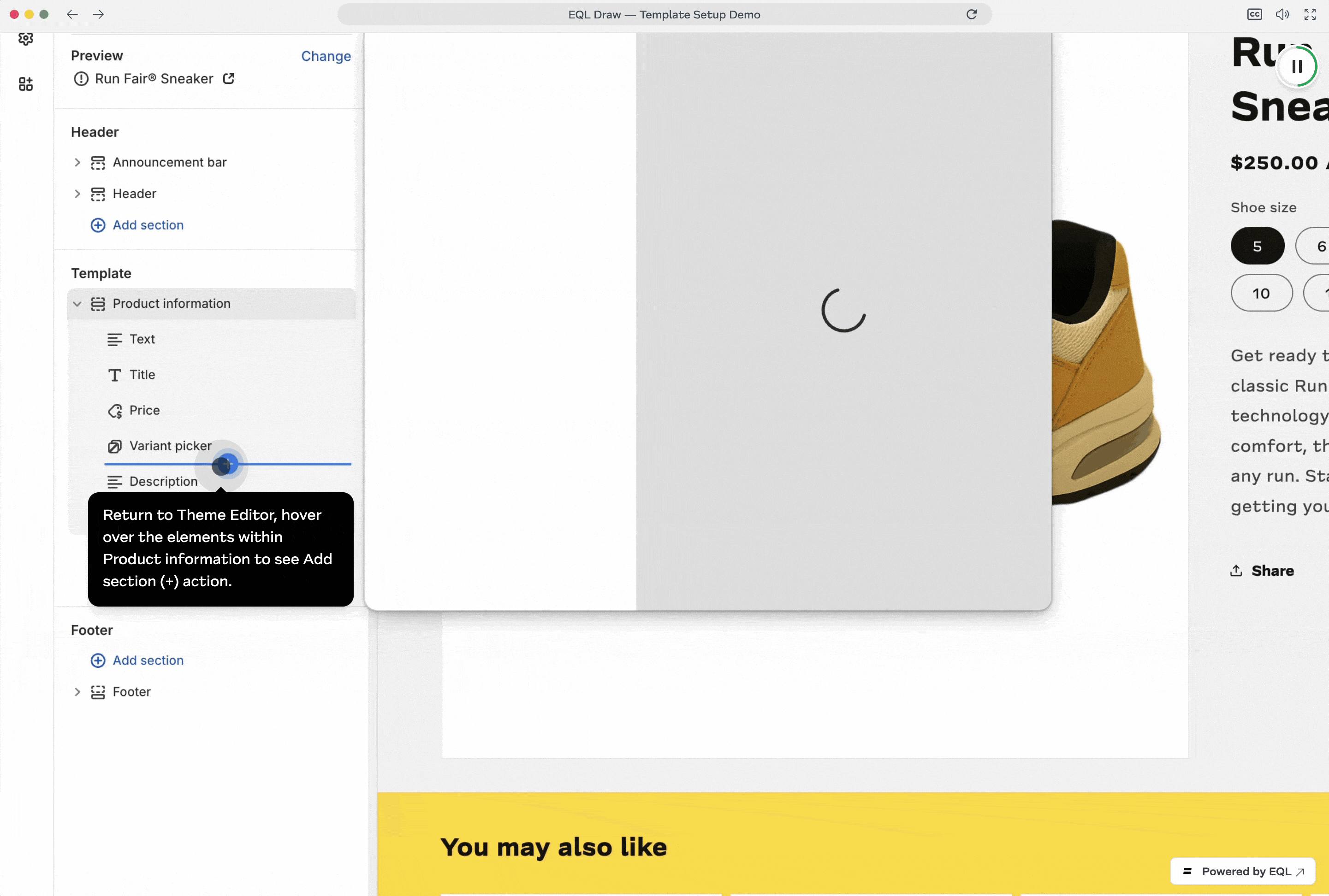Select shoe size 5
Image resolution: width=1329 pixels, height=896 pixels.
pos(1258,246)
